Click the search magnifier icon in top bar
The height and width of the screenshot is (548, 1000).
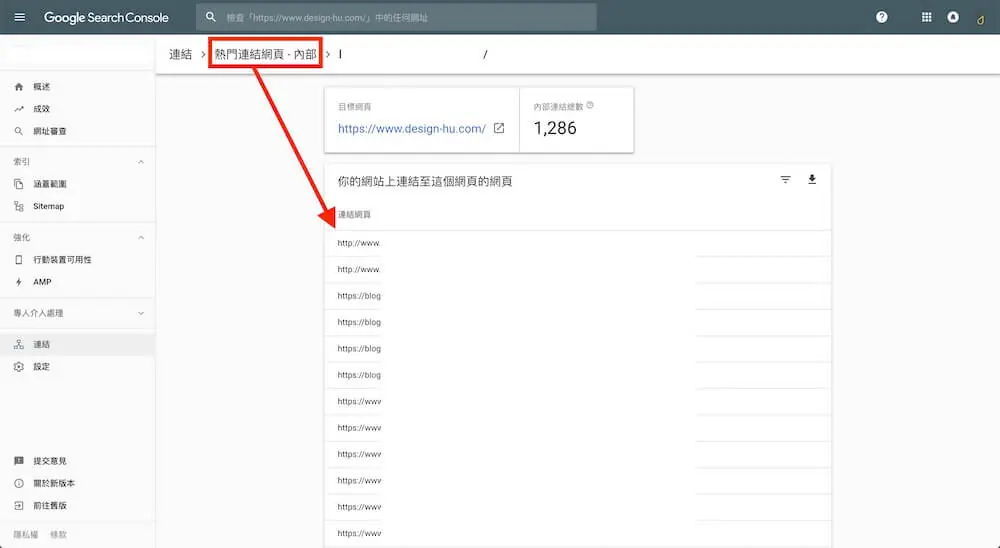210,17
